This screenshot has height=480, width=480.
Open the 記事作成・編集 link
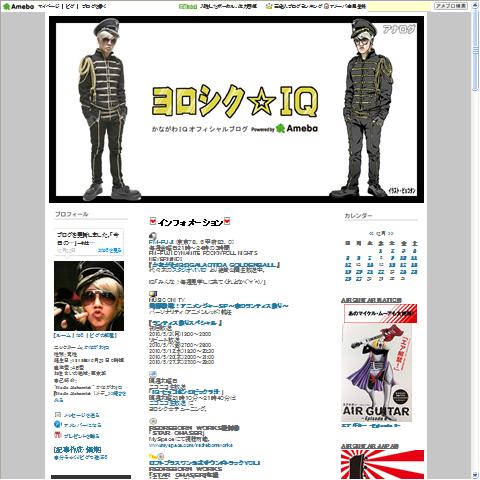click(x=77, y=450)
